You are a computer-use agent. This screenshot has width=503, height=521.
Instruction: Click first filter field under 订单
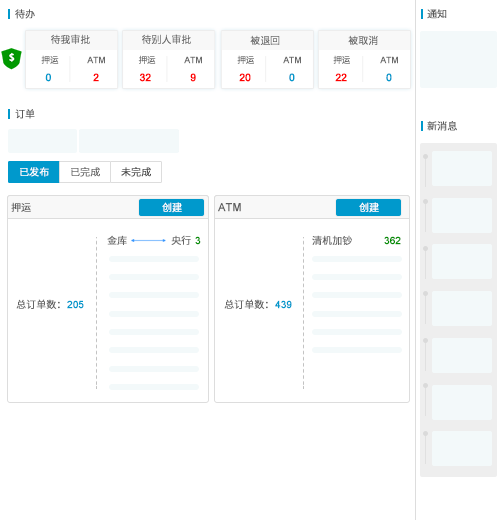coord(42,141)
